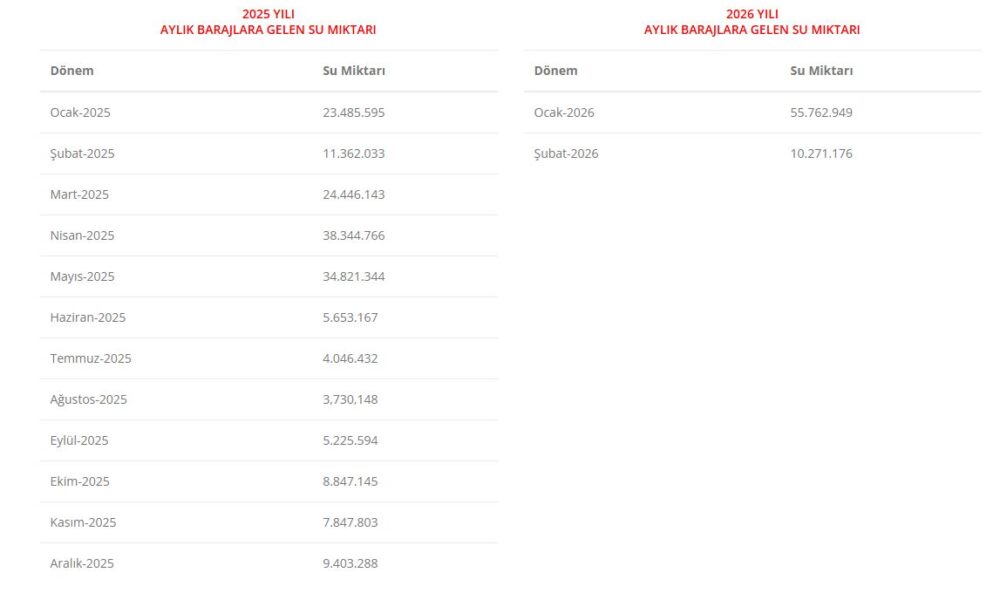This screenshot has height=600, width=1000.
Task: Click the Mart-2025 period cell
Action: [x=79, y=195]
